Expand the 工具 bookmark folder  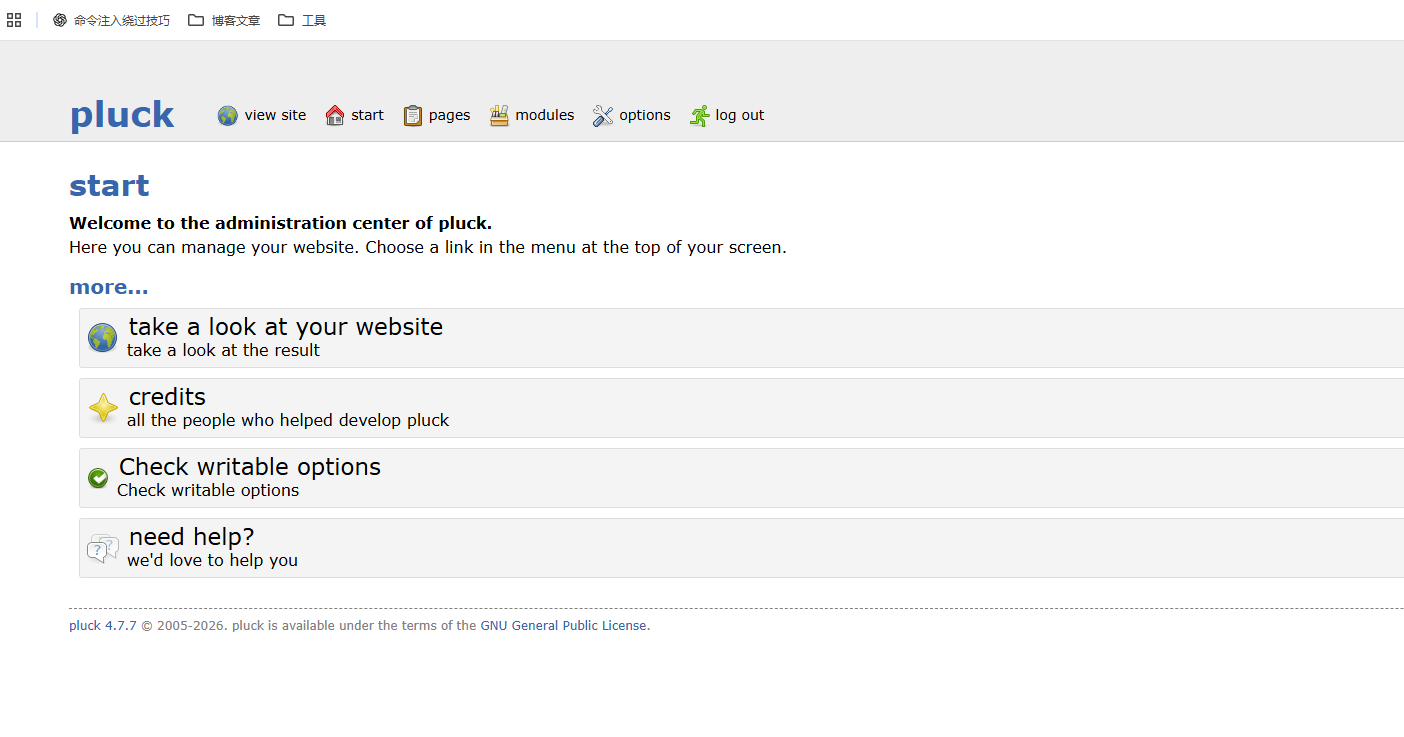tap(302, 20)
